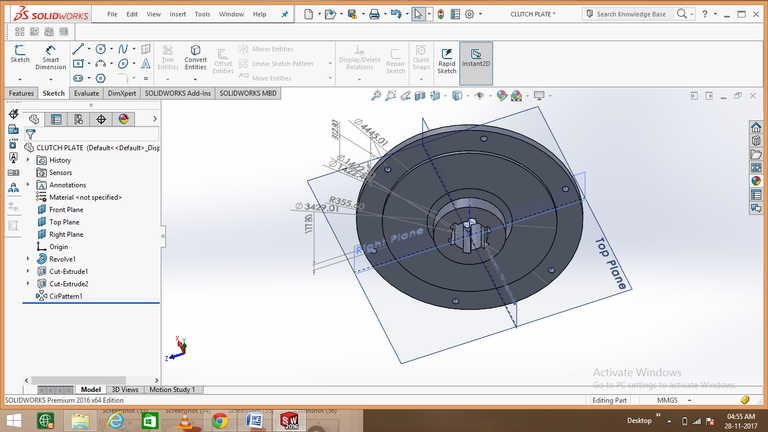Expand the Revolve1 feature node

click(28, 259)
